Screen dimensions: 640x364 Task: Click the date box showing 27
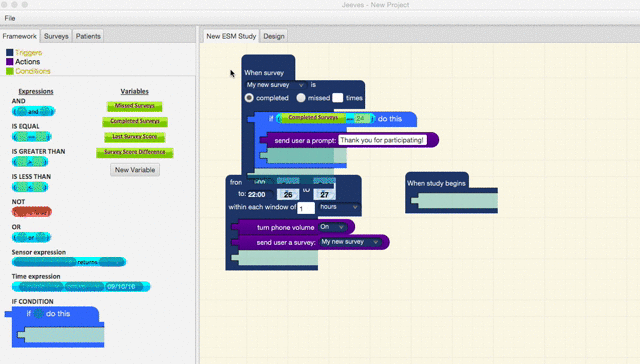(x=324, y=194)
